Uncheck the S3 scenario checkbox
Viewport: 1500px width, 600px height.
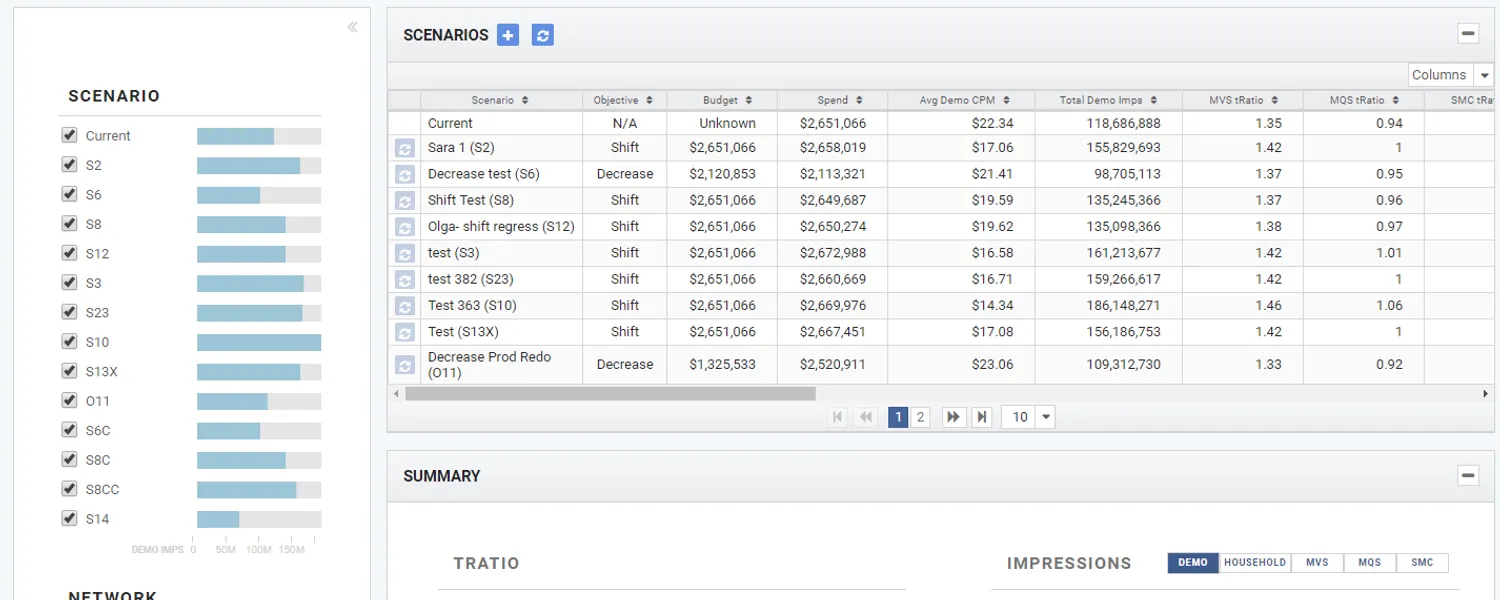coord(69,282)
